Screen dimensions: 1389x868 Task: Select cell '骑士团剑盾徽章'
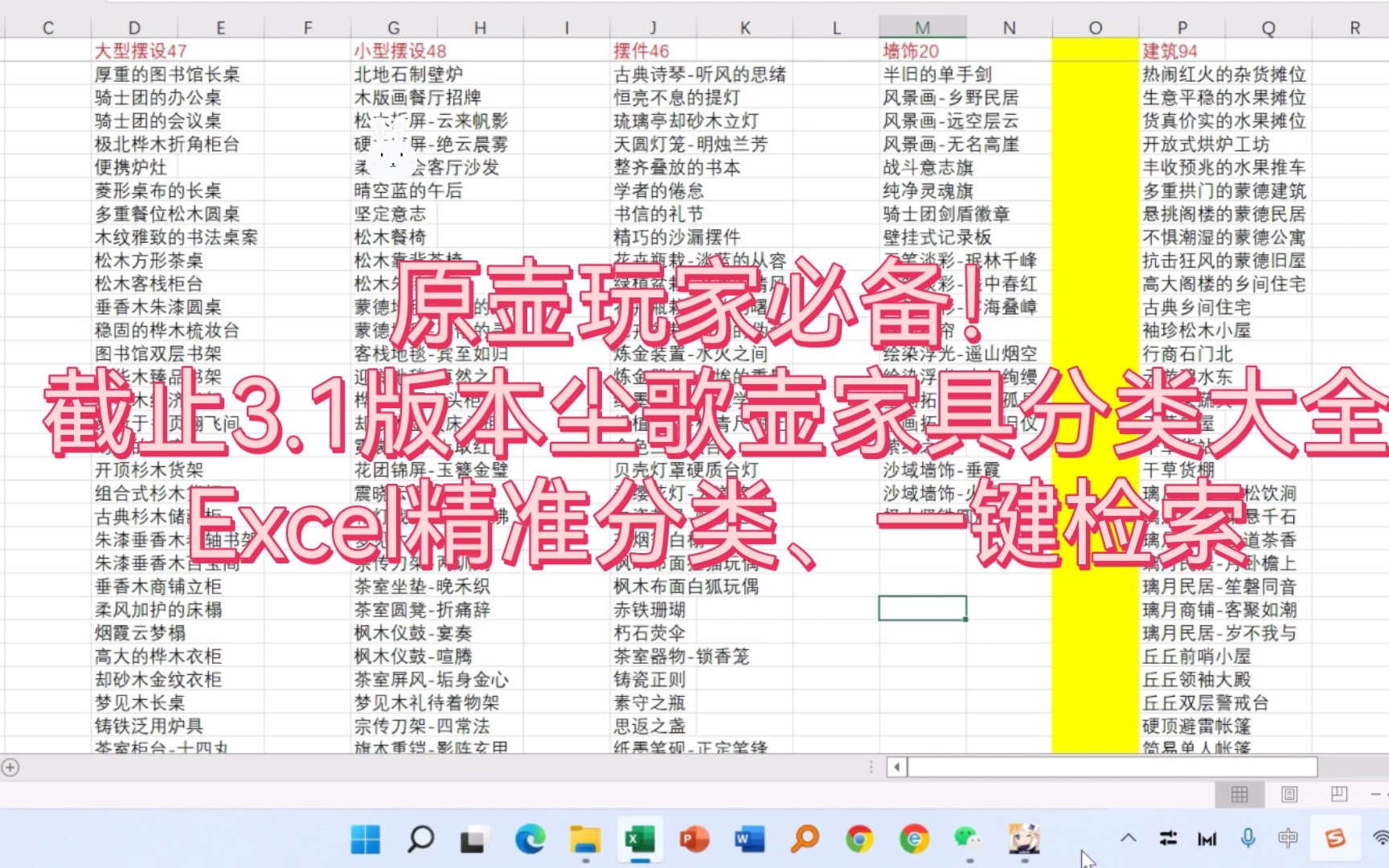point(946,214)
